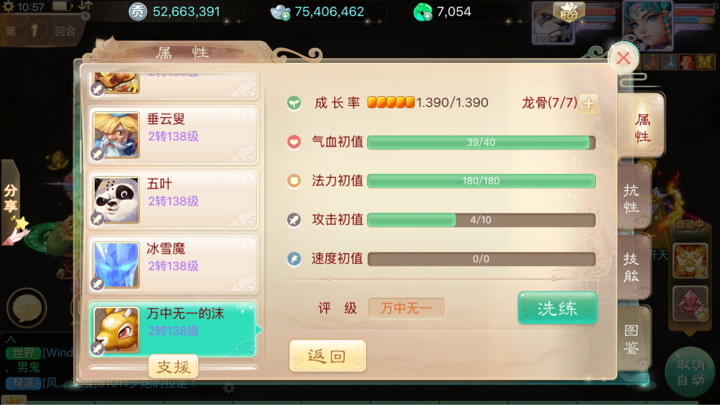Click the chat bubble icon

27,308
